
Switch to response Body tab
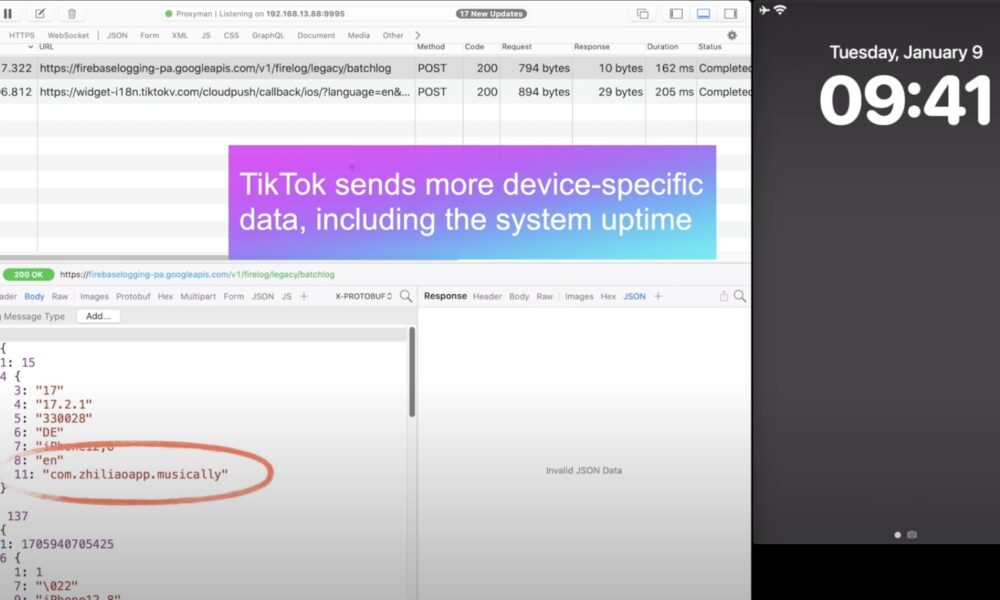tap(519, 296)
